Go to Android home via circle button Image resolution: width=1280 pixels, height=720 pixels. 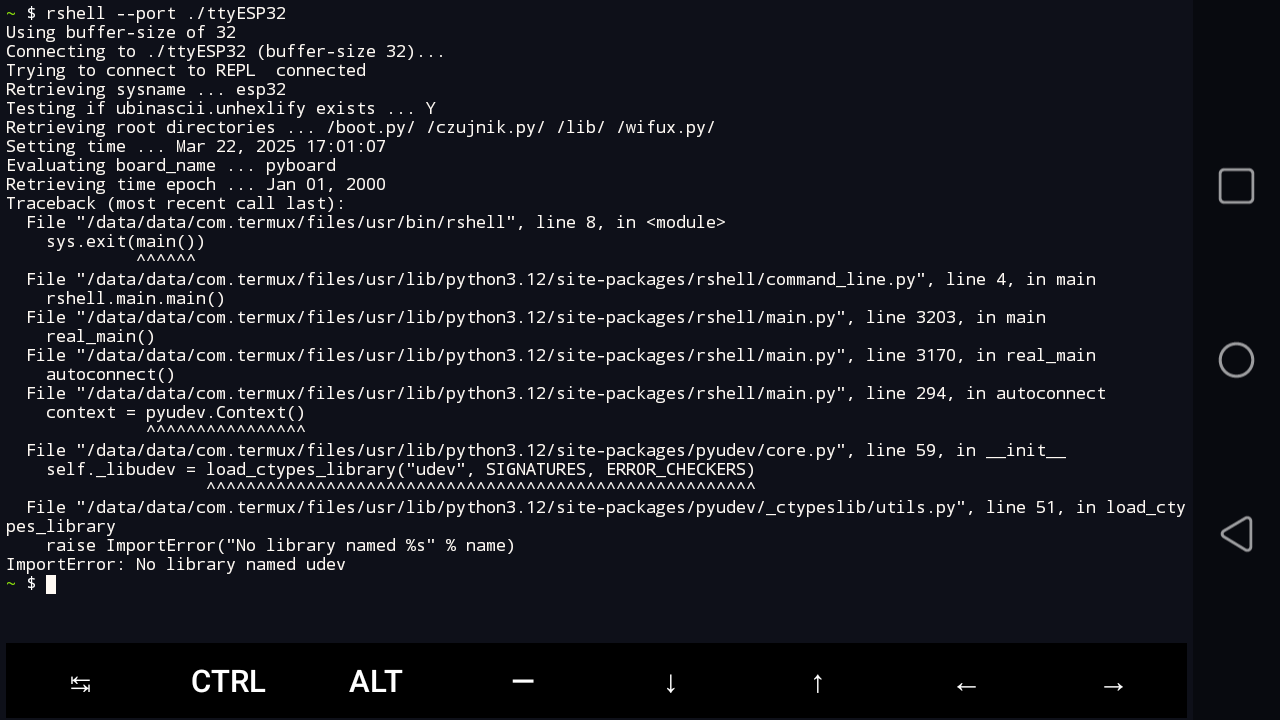1236,360
